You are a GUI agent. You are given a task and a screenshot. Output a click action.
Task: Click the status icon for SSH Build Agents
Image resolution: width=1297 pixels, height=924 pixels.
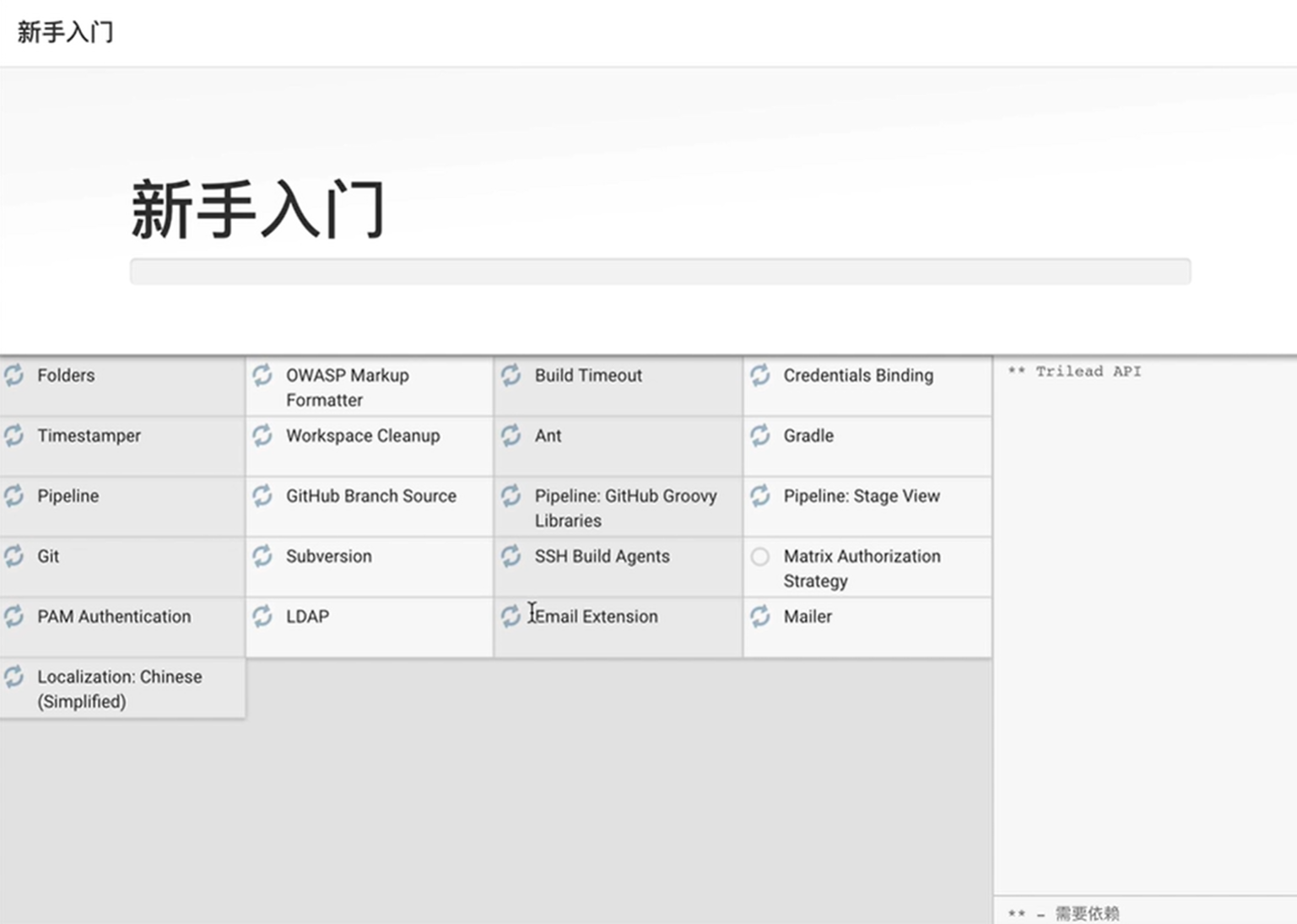click(511, 556)
